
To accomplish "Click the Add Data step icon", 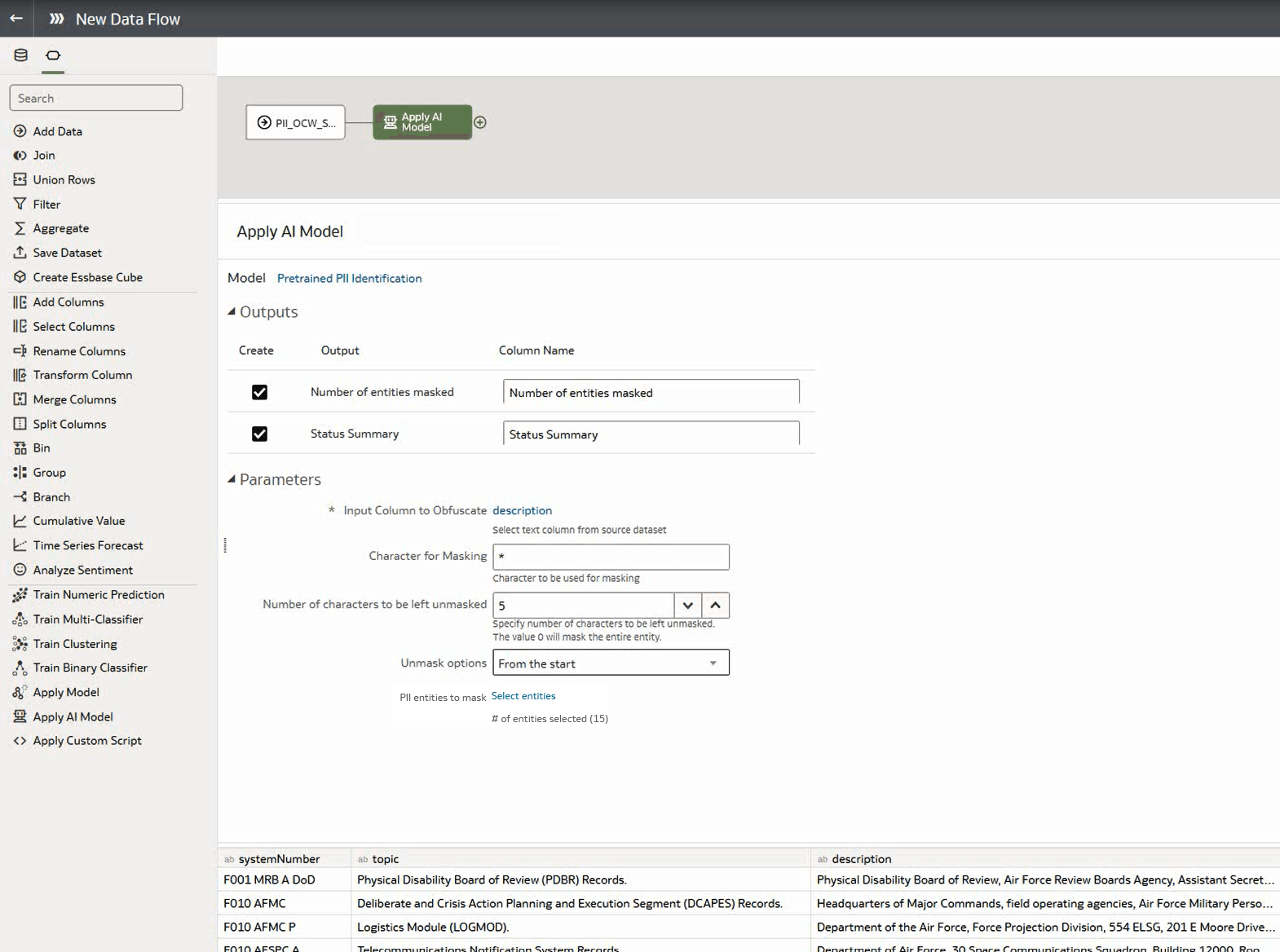I will (x=20, y=131).
